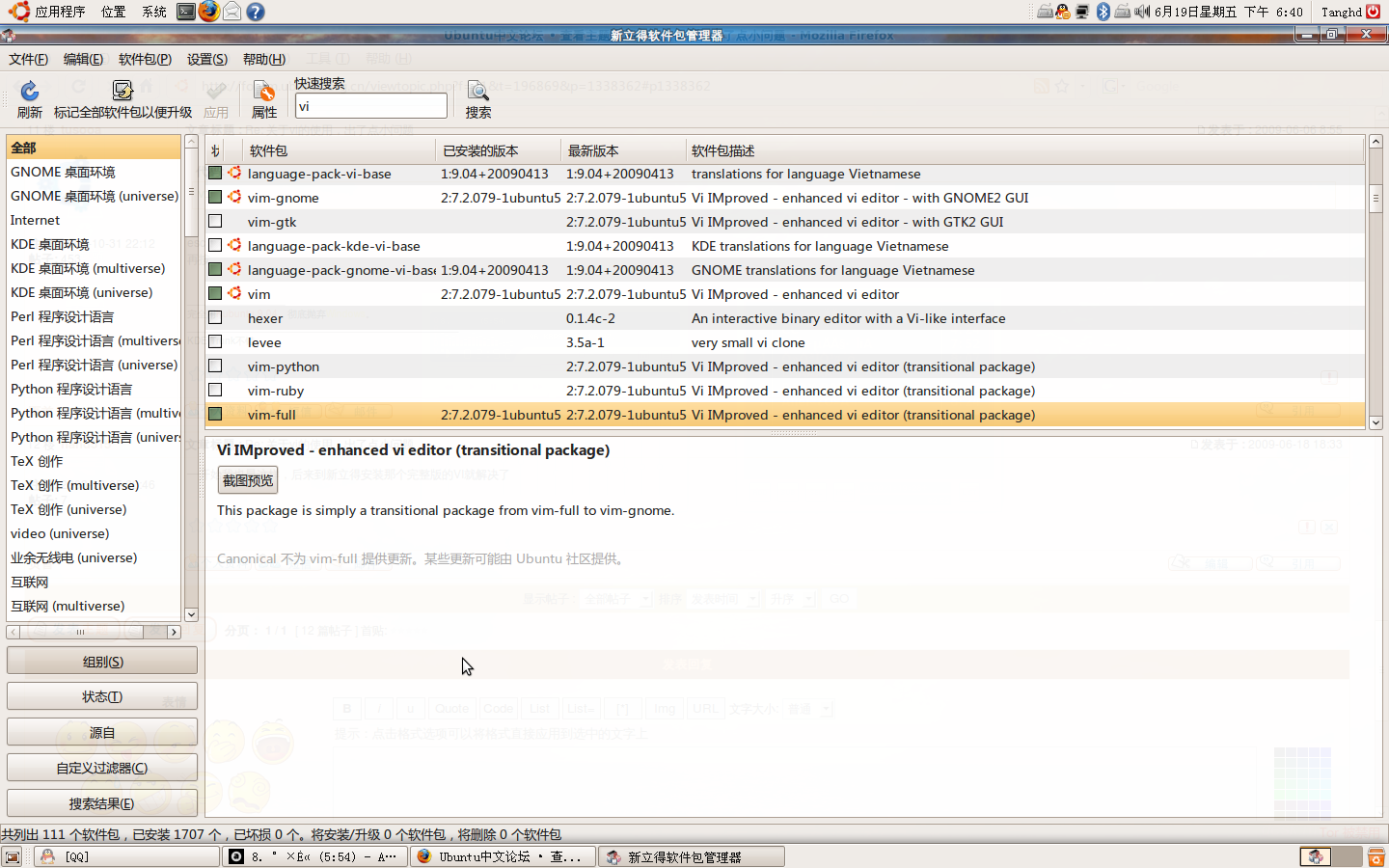Click the Ubuntu logo icon beside language-pack-vi-base
The height and width of the screenshot is (868, 1389).
coord(234,173)
